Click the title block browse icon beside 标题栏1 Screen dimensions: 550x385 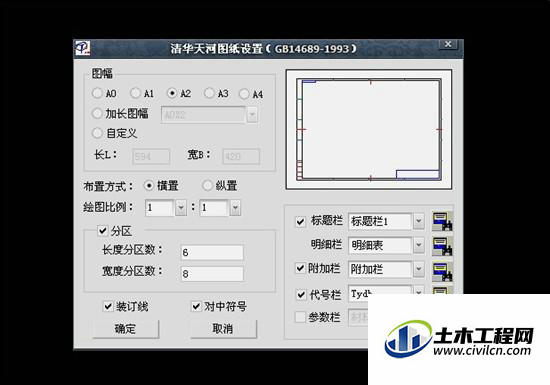pos(442,221)
